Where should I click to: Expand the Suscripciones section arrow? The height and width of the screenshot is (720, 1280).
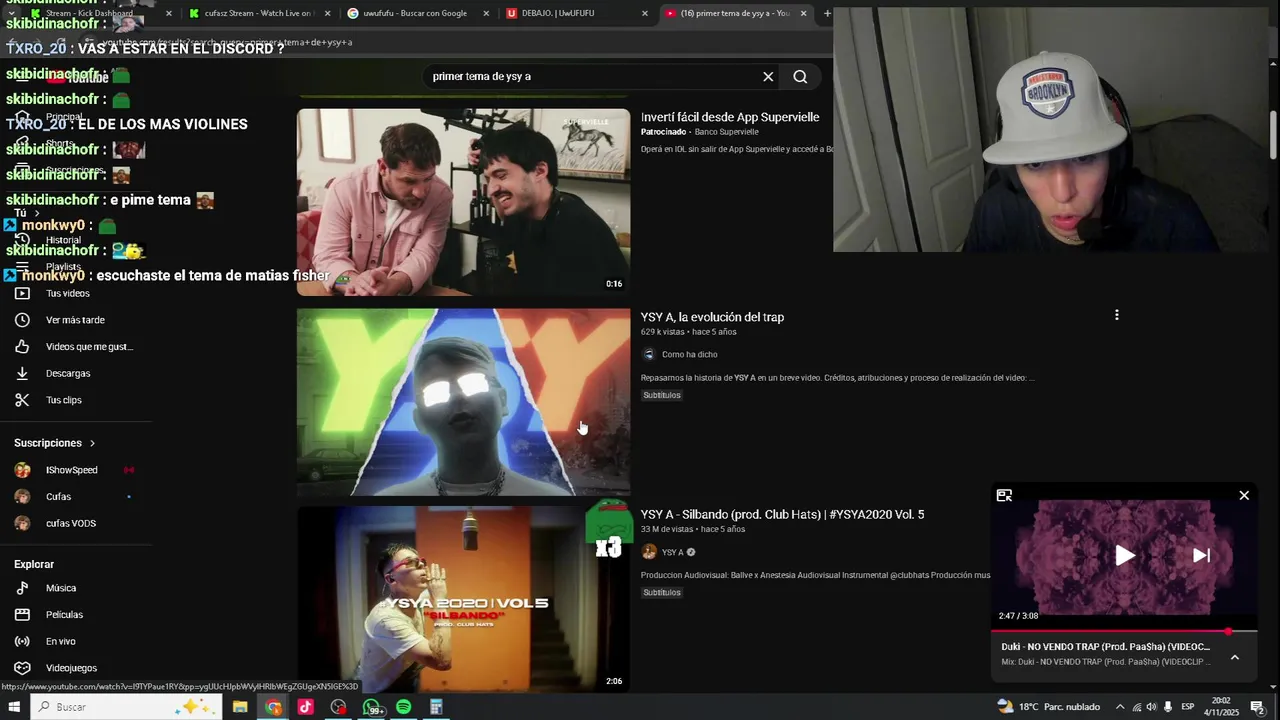(92, 443)
